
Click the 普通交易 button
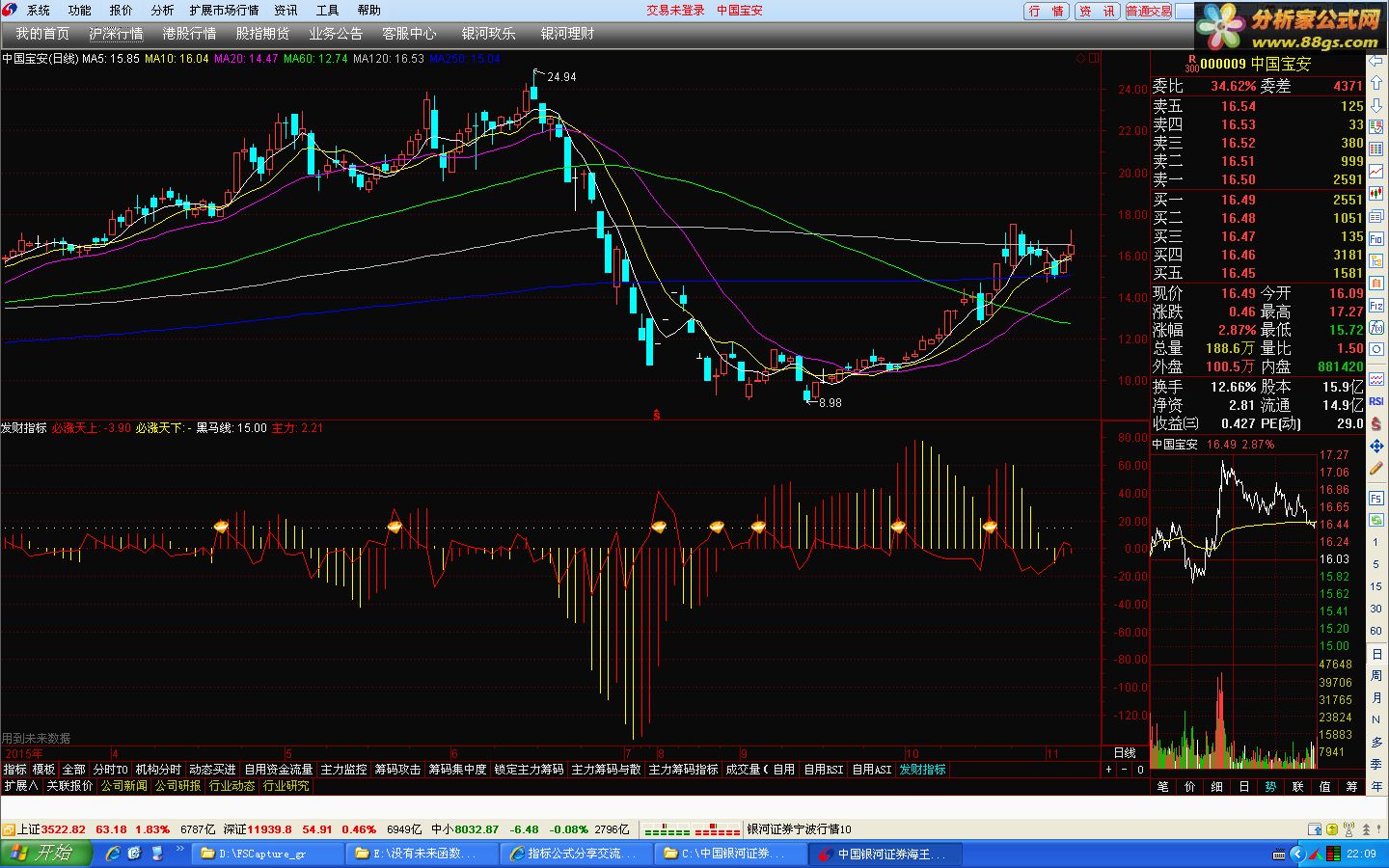1148,11
